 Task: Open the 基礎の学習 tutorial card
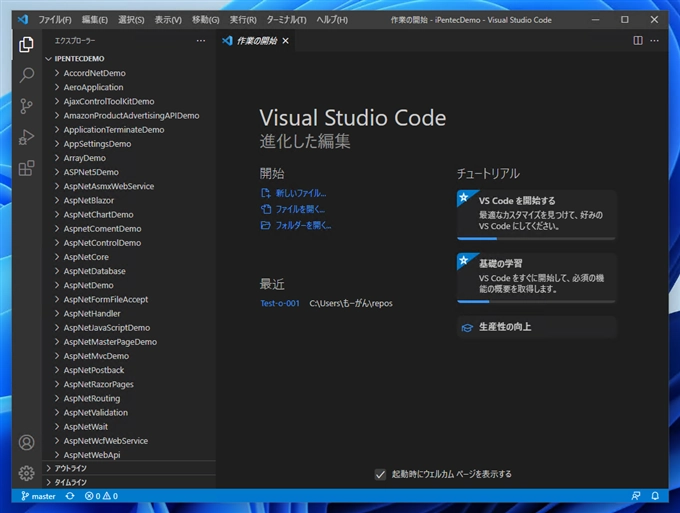click(536, 278)
